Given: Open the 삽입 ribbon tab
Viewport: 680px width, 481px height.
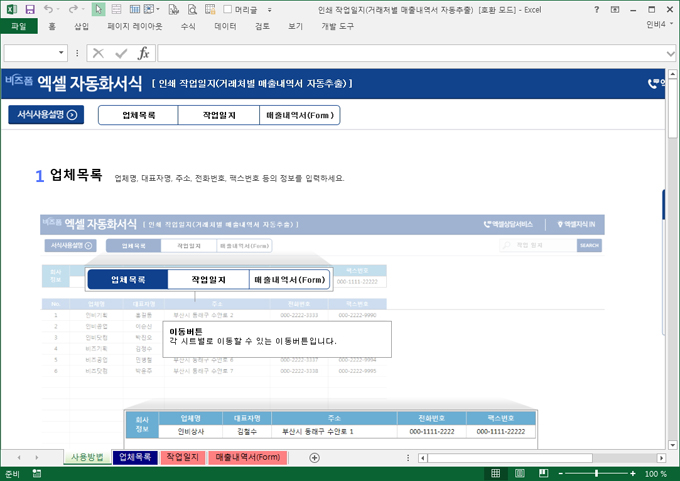Looking at the screenshot, I should pos(81,26).
